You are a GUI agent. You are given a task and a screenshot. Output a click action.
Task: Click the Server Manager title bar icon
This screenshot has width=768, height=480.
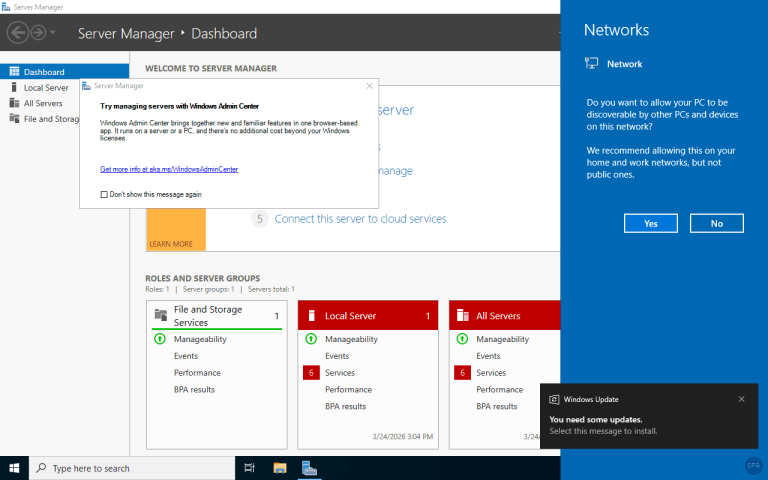(6, 7)
